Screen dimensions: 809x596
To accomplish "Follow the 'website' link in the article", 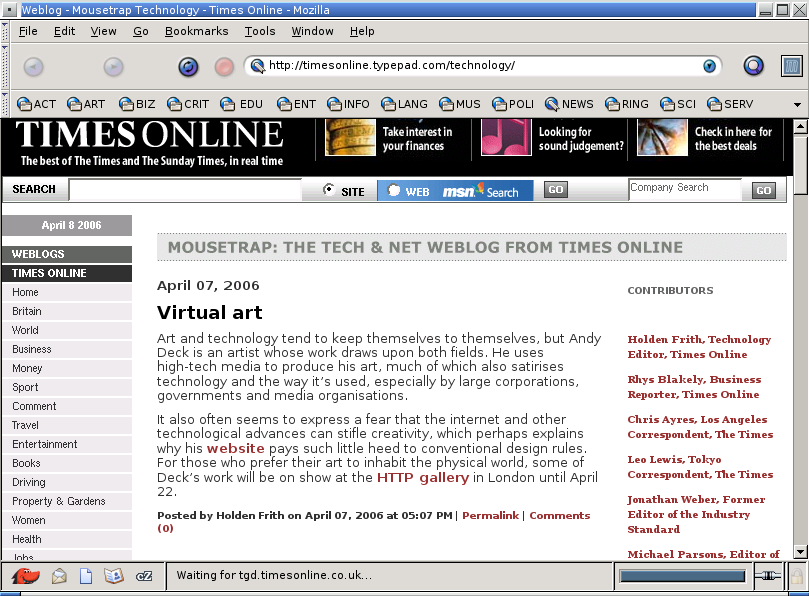I will [235, 448].
